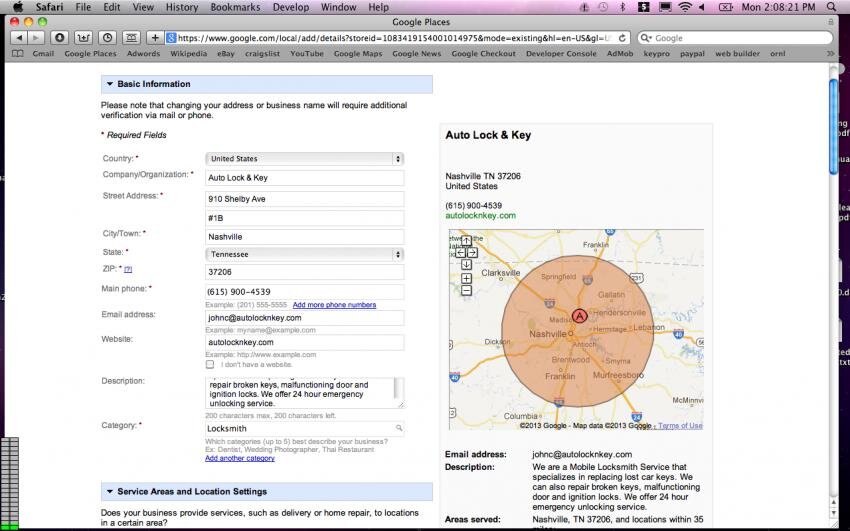Pan the map left with the arrow
Image resolution: width=850 pixels, height=531 pixels.
pyautogui.click(x=460, y=252)
